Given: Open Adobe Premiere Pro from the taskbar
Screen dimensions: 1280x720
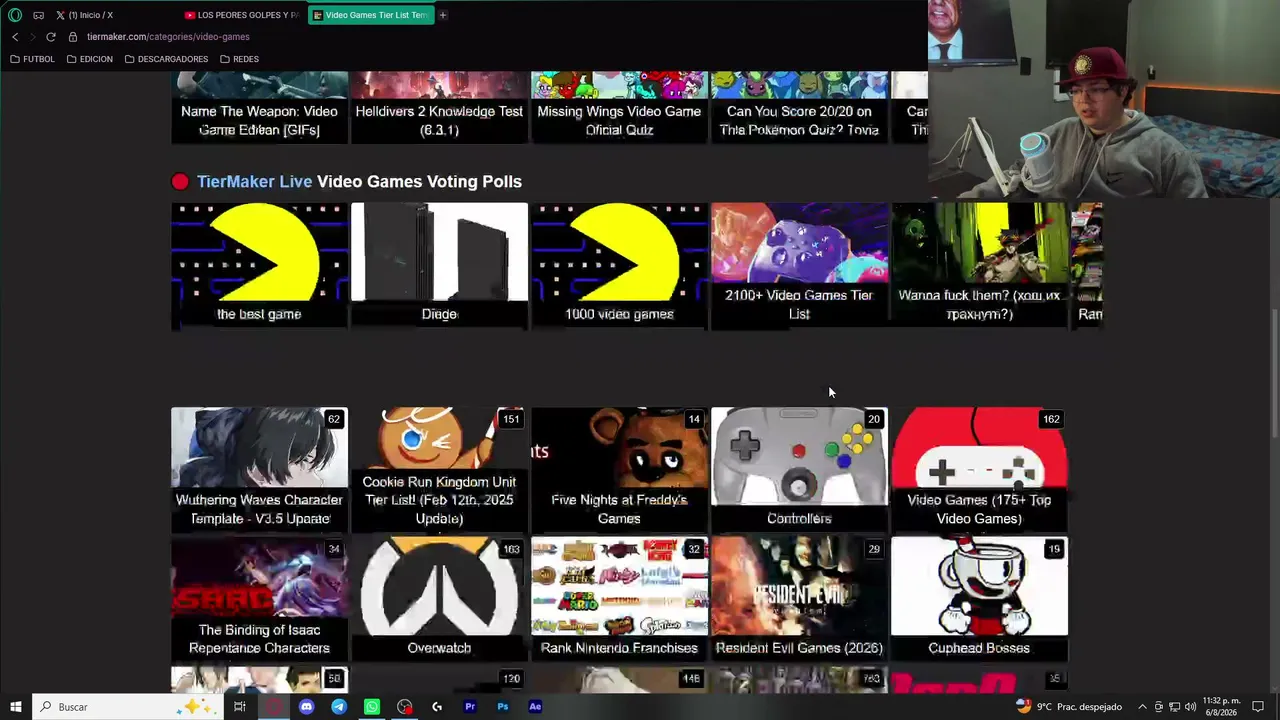Looking at the screenshot, I should pyautogui.click(x=470, y=707).
